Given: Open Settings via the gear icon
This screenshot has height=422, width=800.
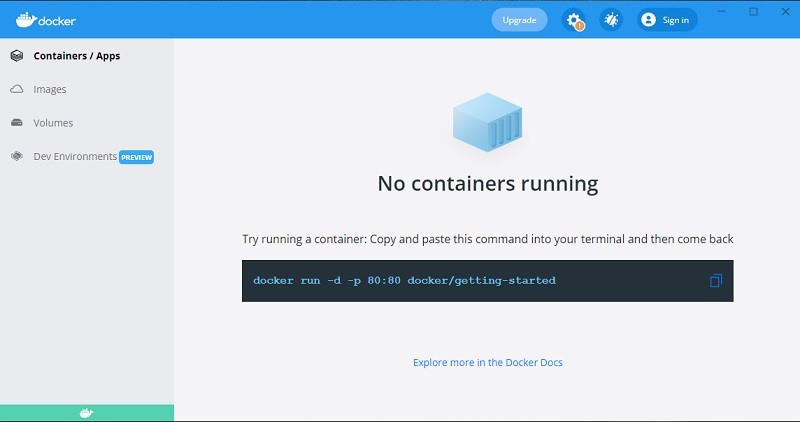Looking at the screenshot, I should pos(573,19).
